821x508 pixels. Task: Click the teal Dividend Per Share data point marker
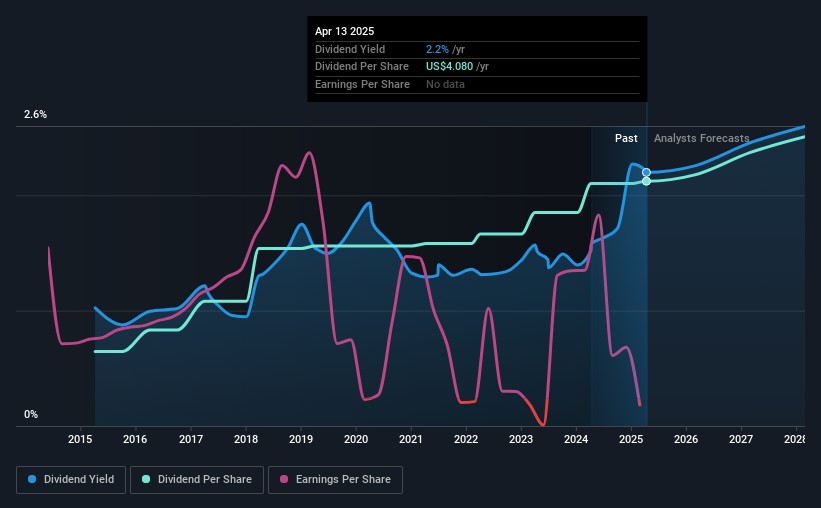(x=647, y=181)
